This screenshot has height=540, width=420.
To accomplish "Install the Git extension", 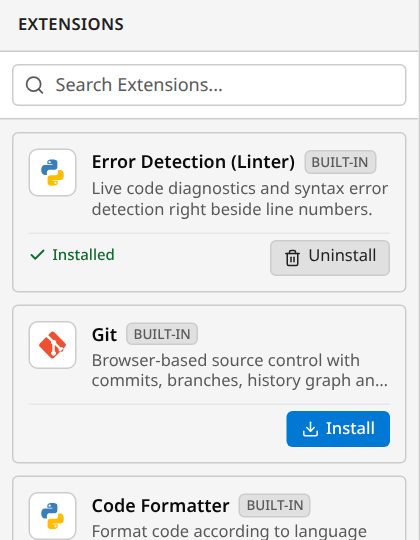I will click(338, 429).
